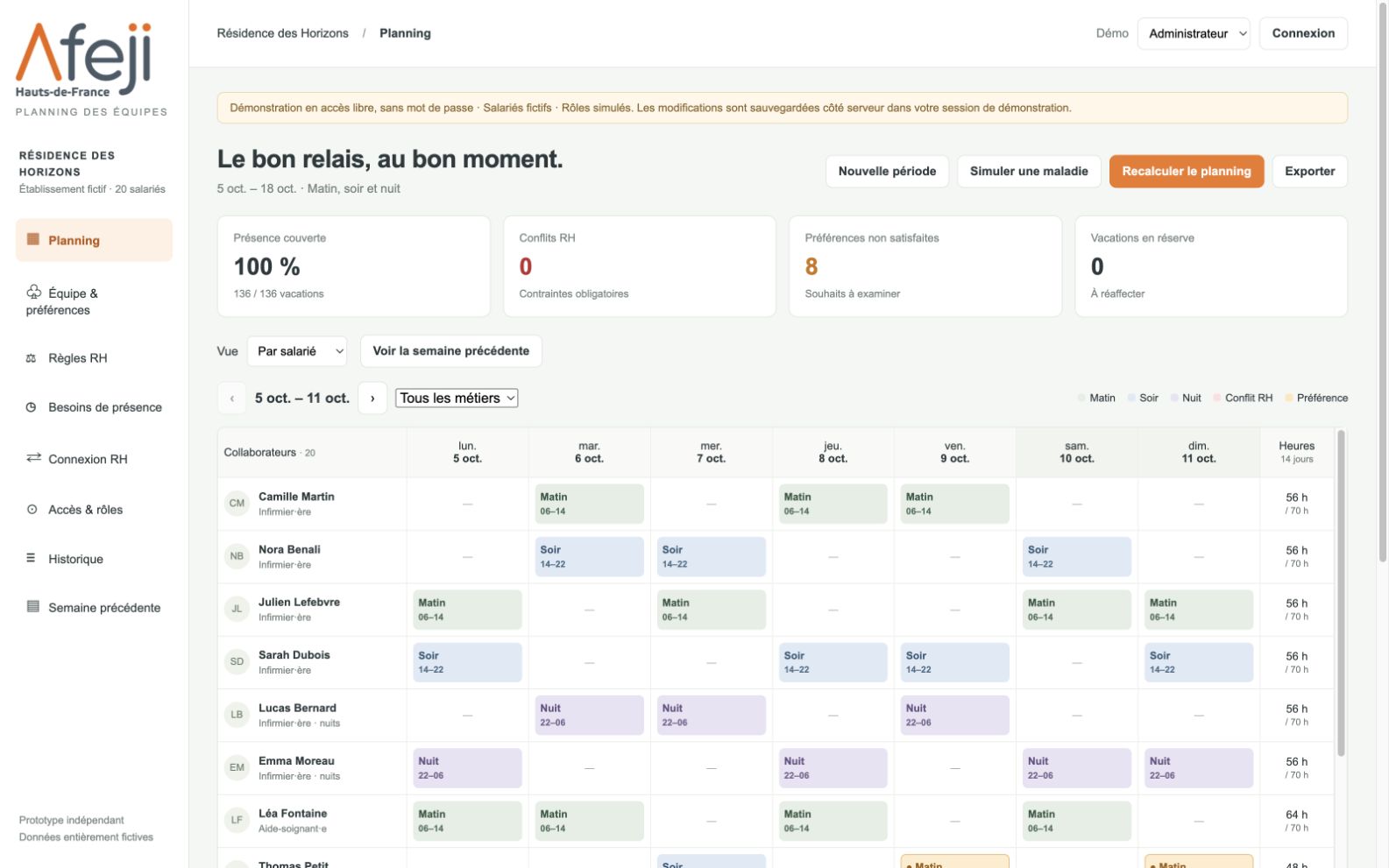Click the Équipe & préférences club icon

[x=34, y=292]
